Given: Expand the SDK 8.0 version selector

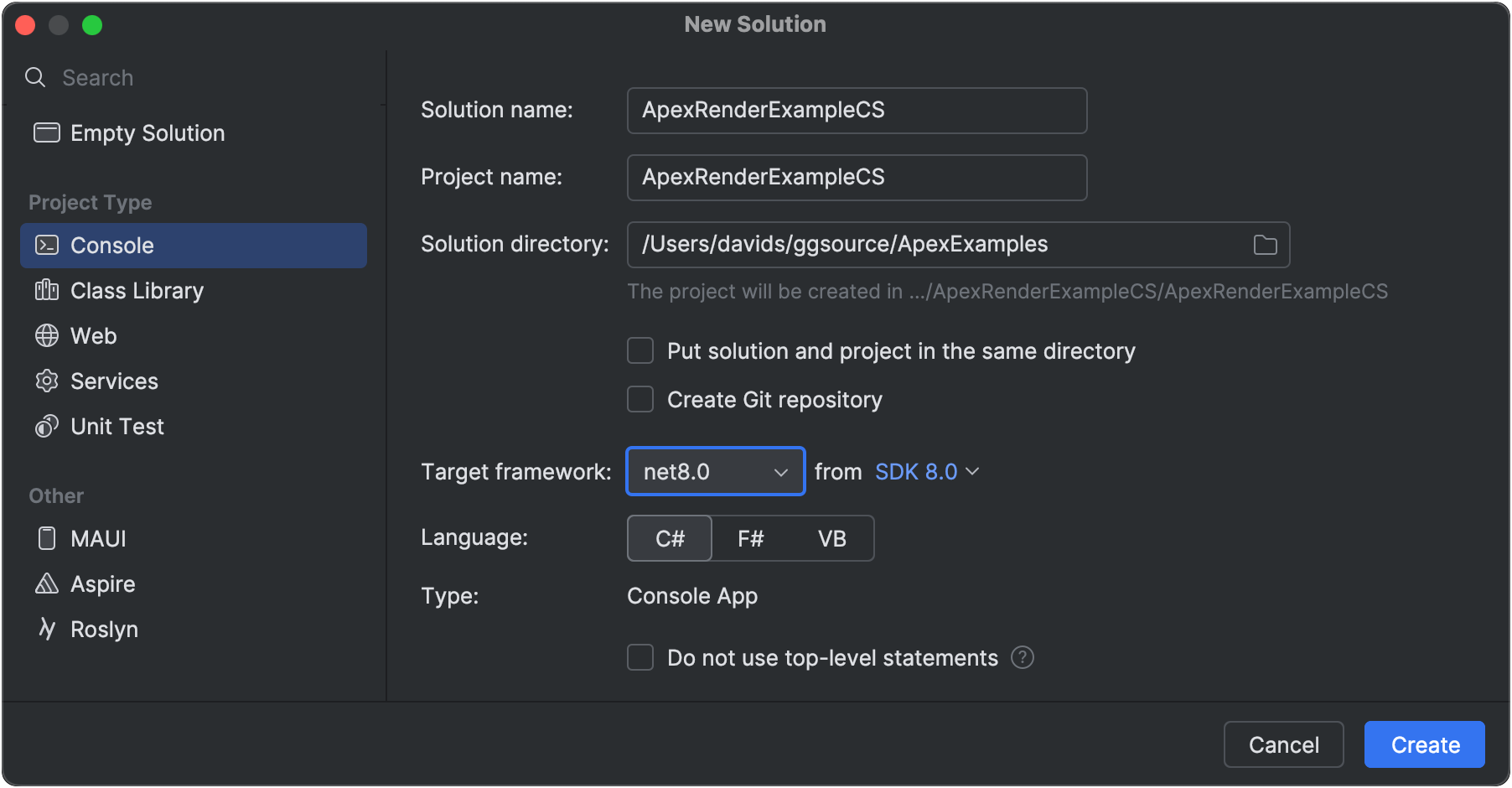Looking at the screenshot, I should point(926,471).
